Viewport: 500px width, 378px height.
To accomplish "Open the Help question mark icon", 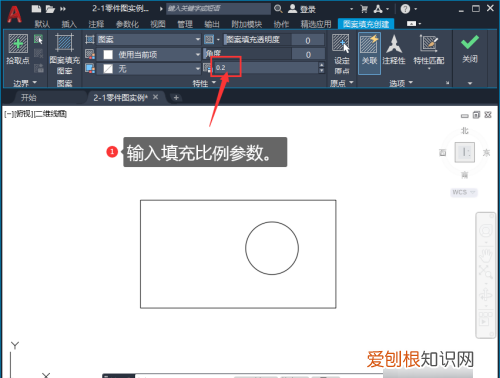I will (405, 9).
